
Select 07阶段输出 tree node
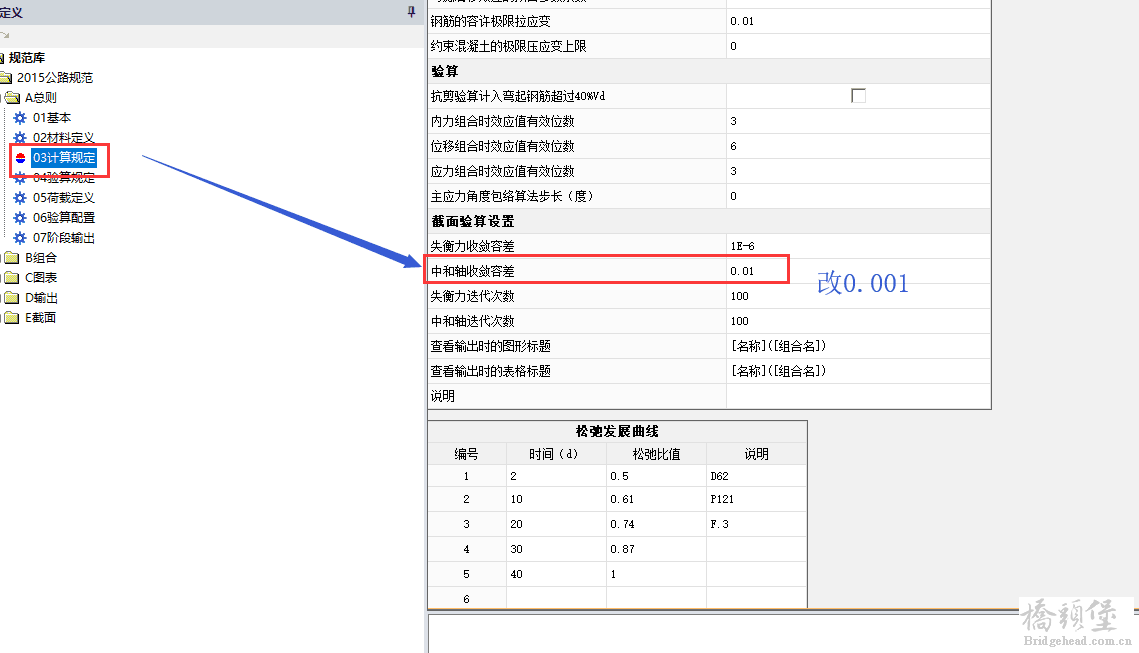click(64, 238)
